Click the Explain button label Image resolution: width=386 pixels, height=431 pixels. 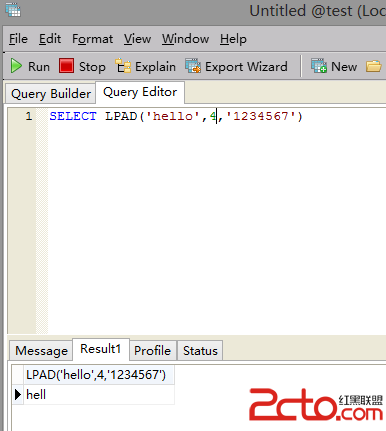[155, 67]
